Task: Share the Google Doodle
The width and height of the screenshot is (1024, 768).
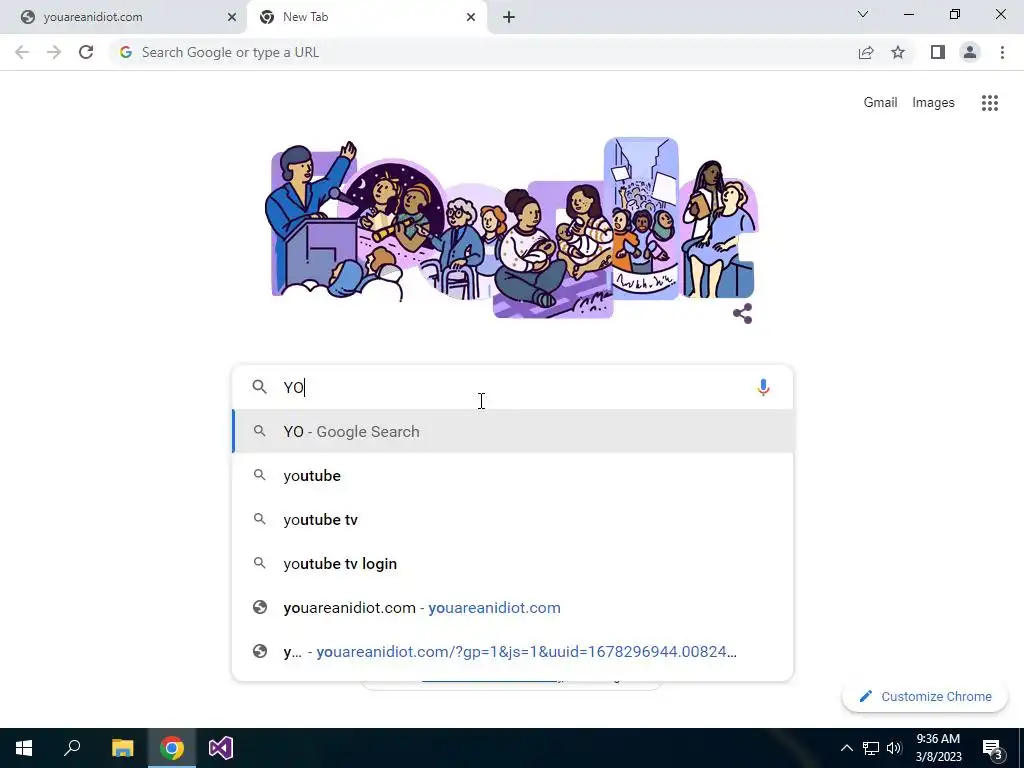Action: [743, 313]
